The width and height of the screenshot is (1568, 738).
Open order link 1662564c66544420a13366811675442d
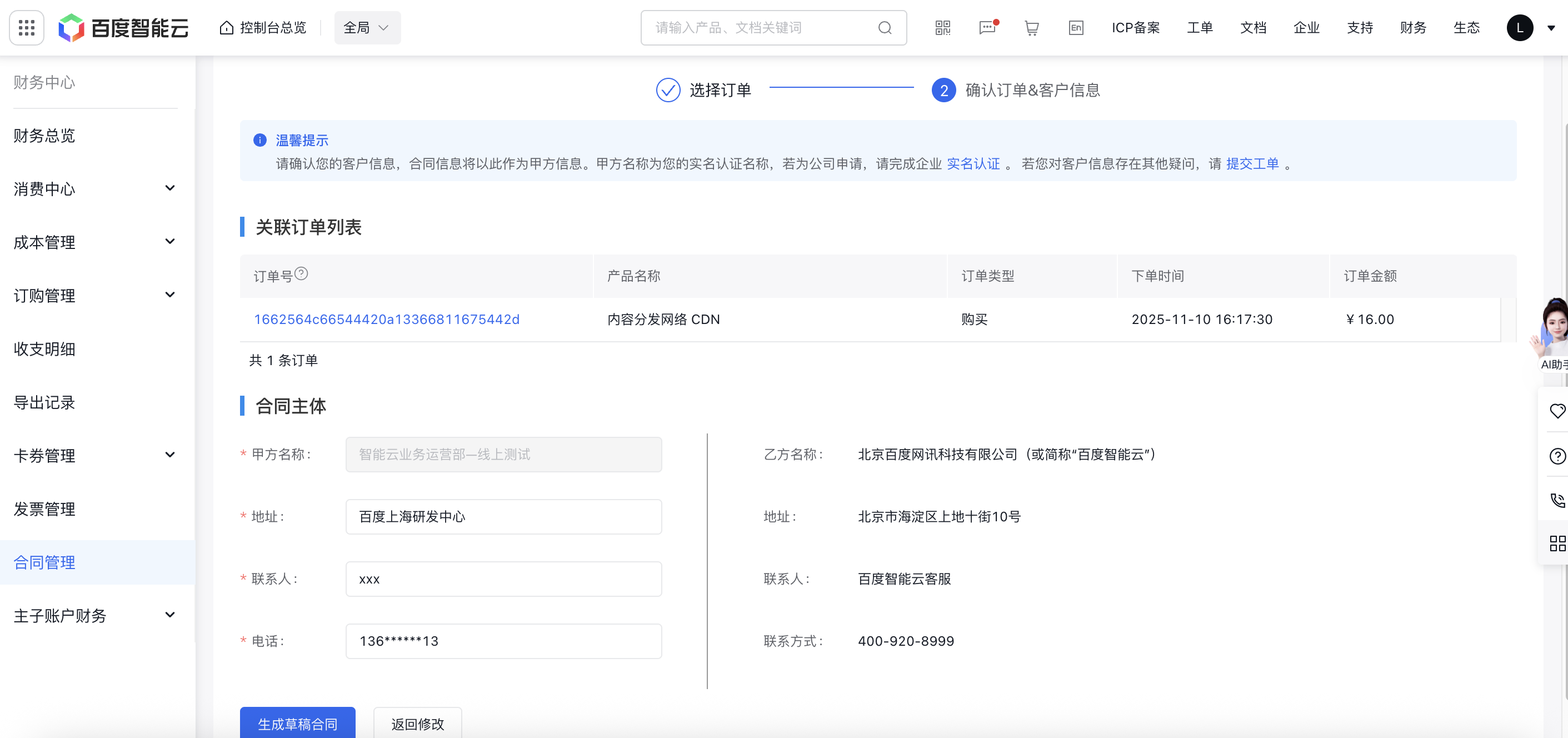click(x=387, y=318)
